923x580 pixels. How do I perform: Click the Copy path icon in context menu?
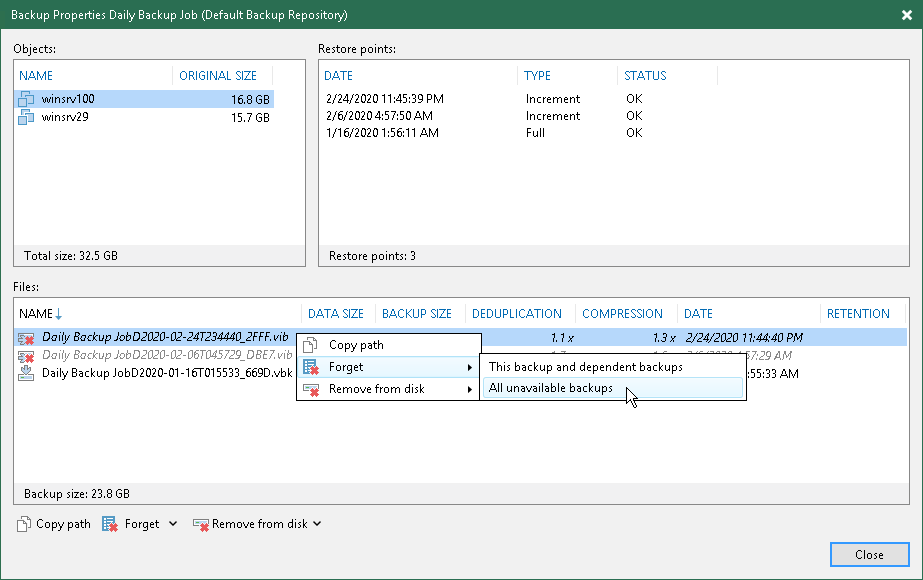310,345
